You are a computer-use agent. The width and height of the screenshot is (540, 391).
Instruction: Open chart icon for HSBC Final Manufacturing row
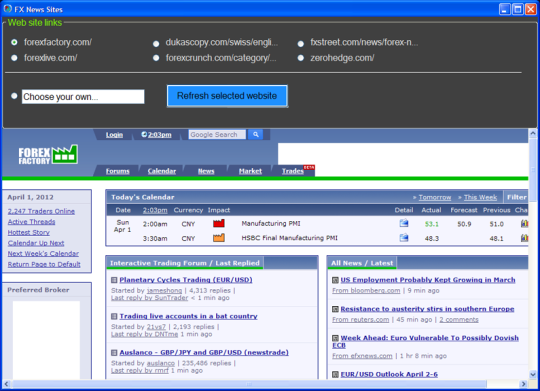point(525,238)
